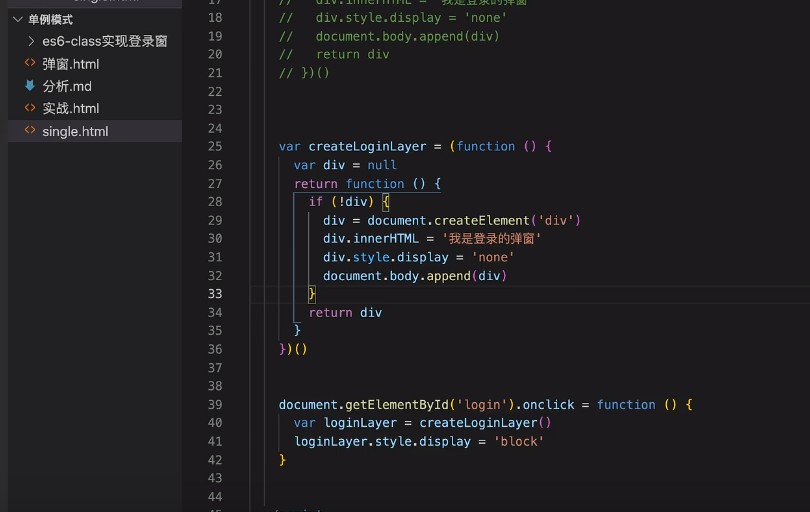Click the HTML icon beside 弹窗.html

pos(30,63)
